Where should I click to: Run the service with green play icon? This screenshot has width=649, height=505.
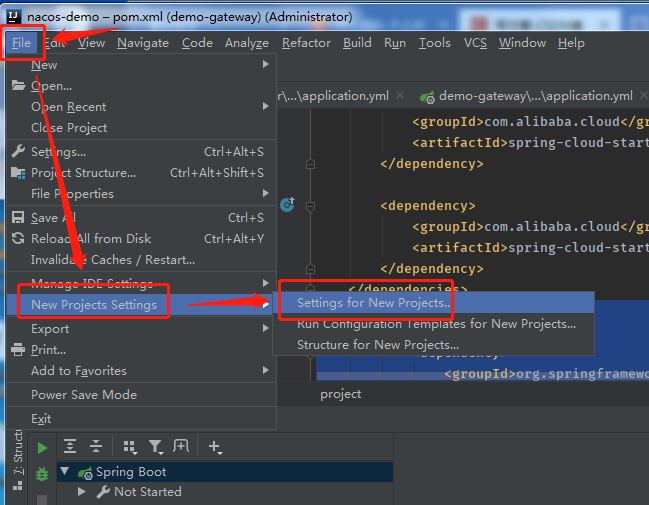point(42,448)
